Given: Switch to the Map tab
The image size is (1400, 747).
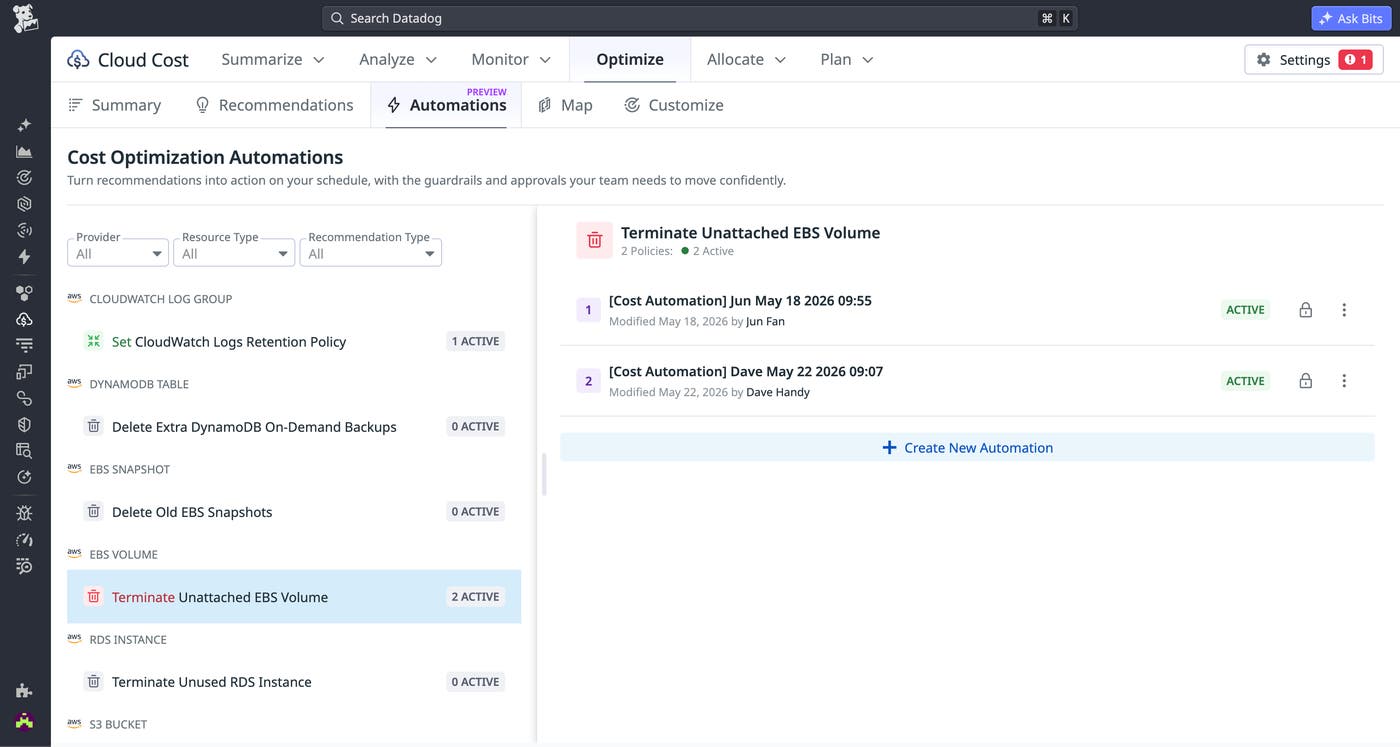Looking at the screenshot, I should pyautogui.click(x=565, y=105).
